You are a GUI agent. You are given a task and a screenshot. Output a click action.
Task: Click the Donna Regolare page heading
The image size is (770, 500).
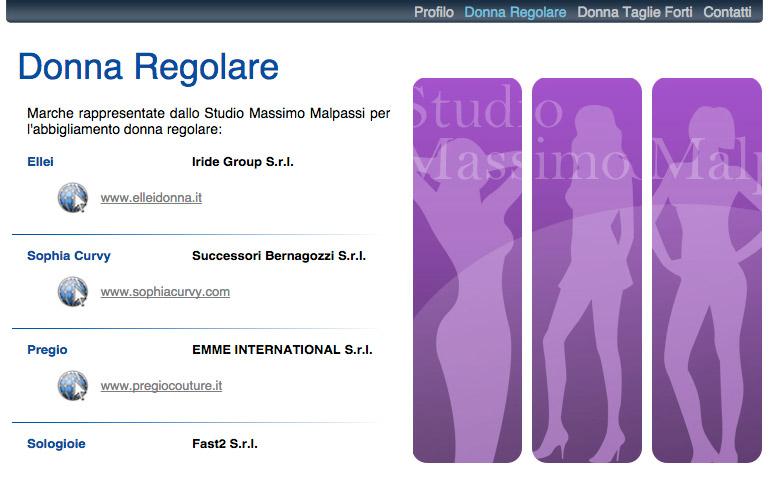[x=148, y=67]
